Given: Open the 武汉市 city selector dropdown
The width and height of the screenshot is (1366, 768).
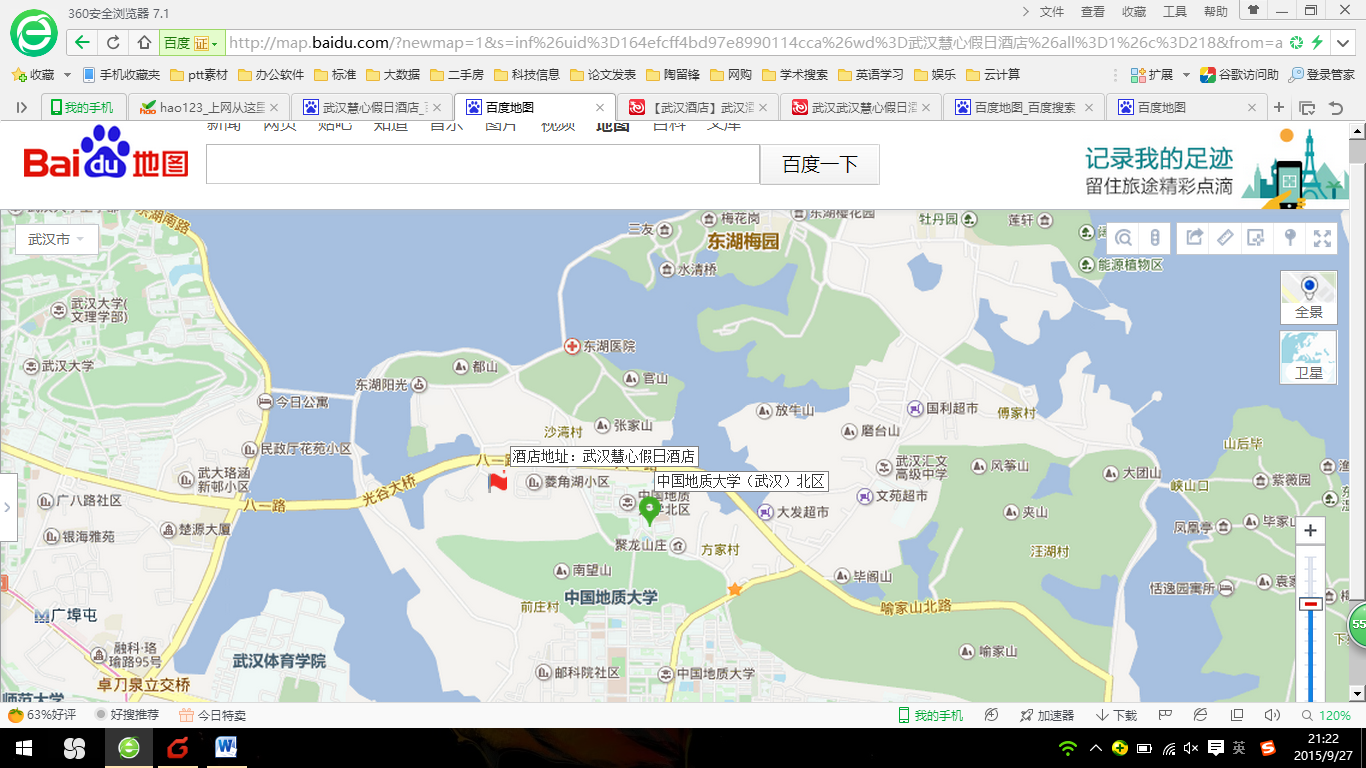Looking at the screenshot, I should (x=57, y=240).
